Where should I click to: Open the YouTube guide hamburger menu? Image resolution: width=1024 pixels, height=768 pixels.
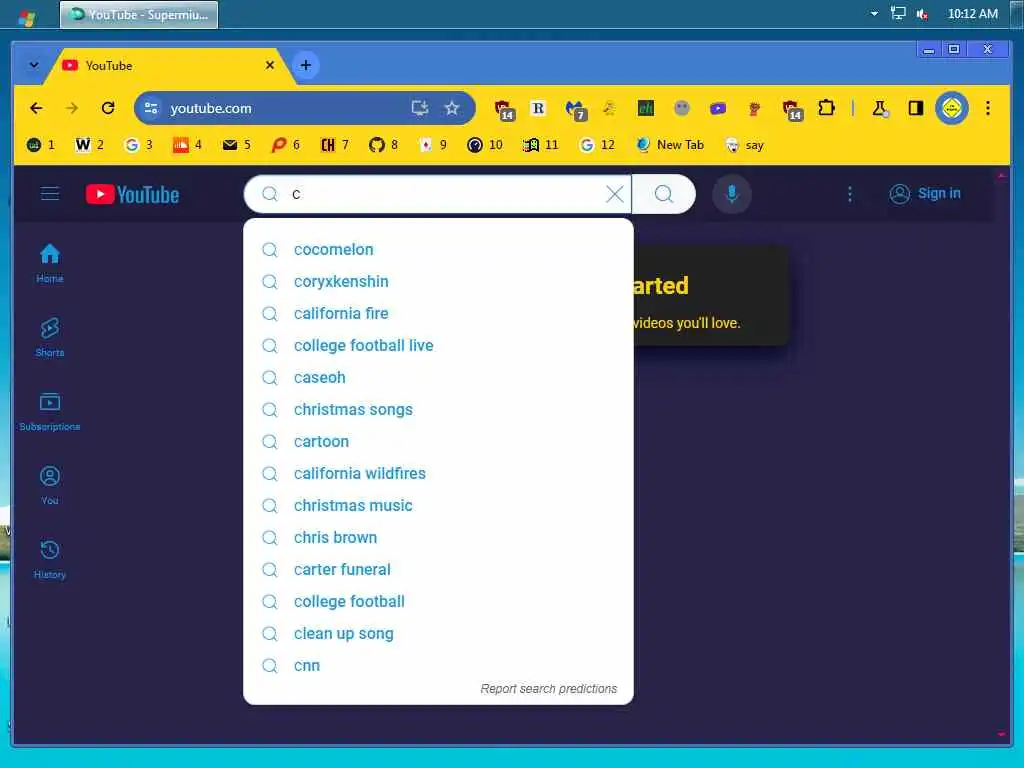pyautogui.click(x=50, y=194)
